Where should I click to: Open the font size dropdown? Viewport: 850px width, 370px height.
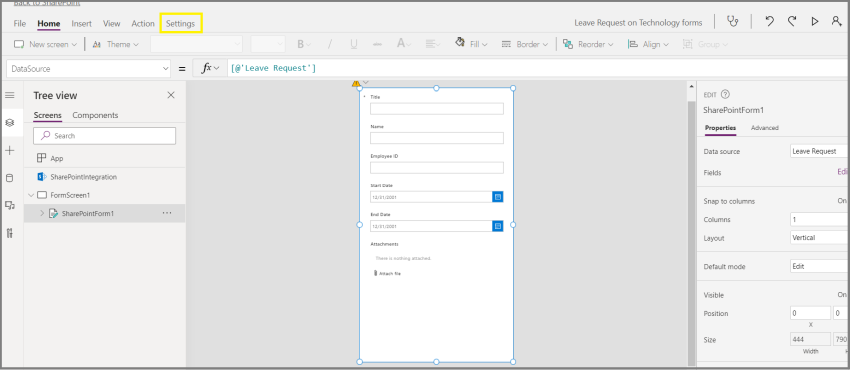click(268, 44)
